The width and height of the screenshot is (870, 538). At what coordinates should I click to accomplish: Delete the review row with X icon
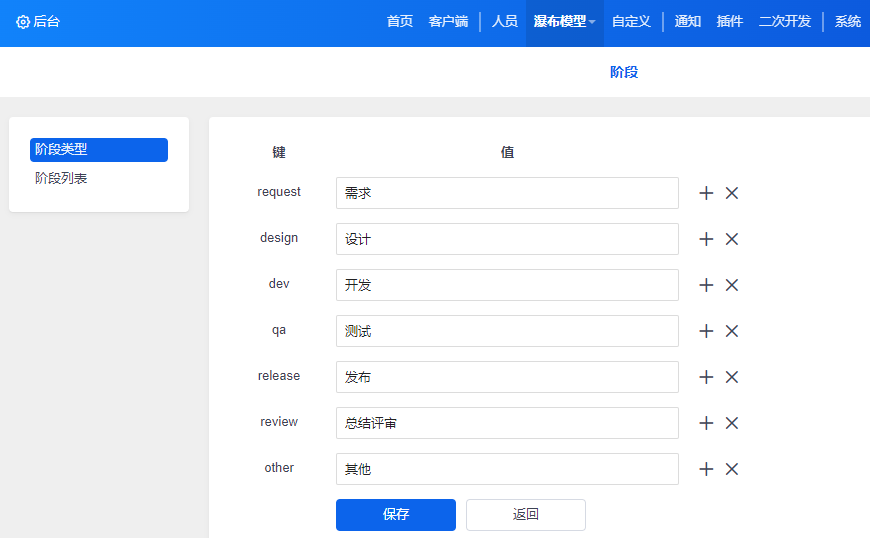click(732, 423)
